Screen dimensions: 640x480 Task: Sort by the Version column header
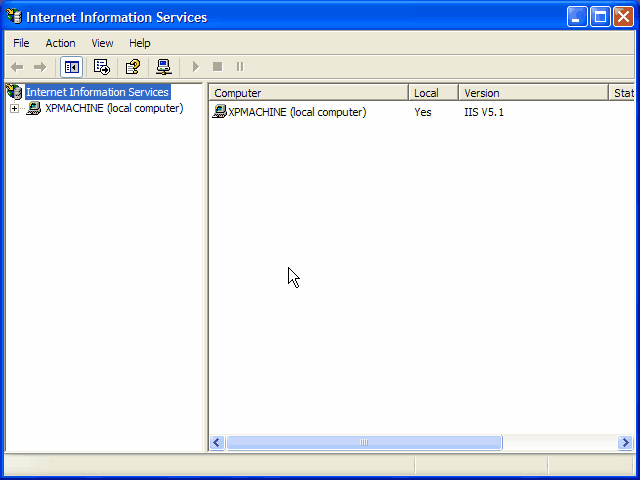(533, 93)
